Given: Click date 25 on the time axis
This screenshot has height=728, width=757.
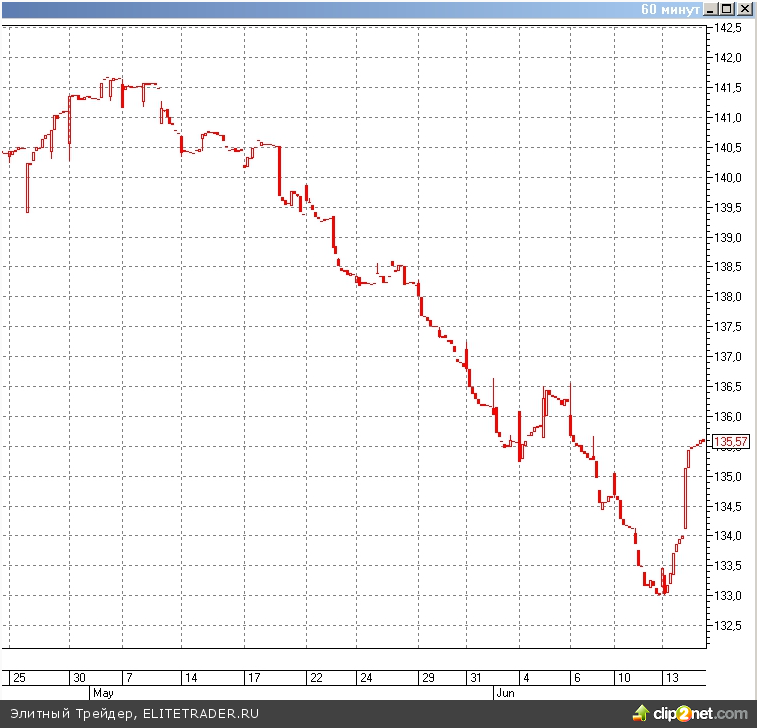Looking at the screenshot, I should pos(20,677).
